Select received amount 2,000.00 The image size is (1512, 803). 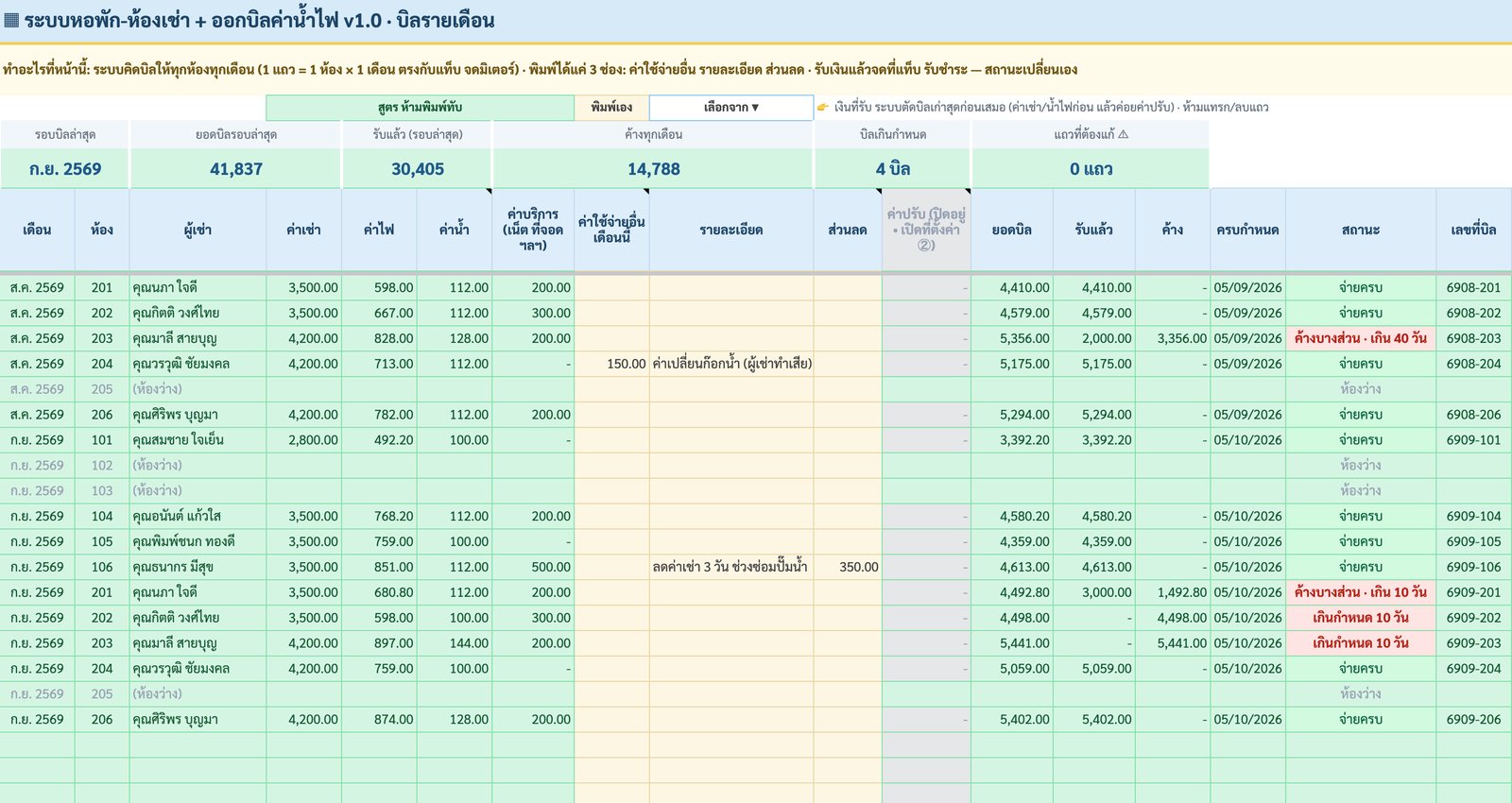click(x=1094, y=338)
